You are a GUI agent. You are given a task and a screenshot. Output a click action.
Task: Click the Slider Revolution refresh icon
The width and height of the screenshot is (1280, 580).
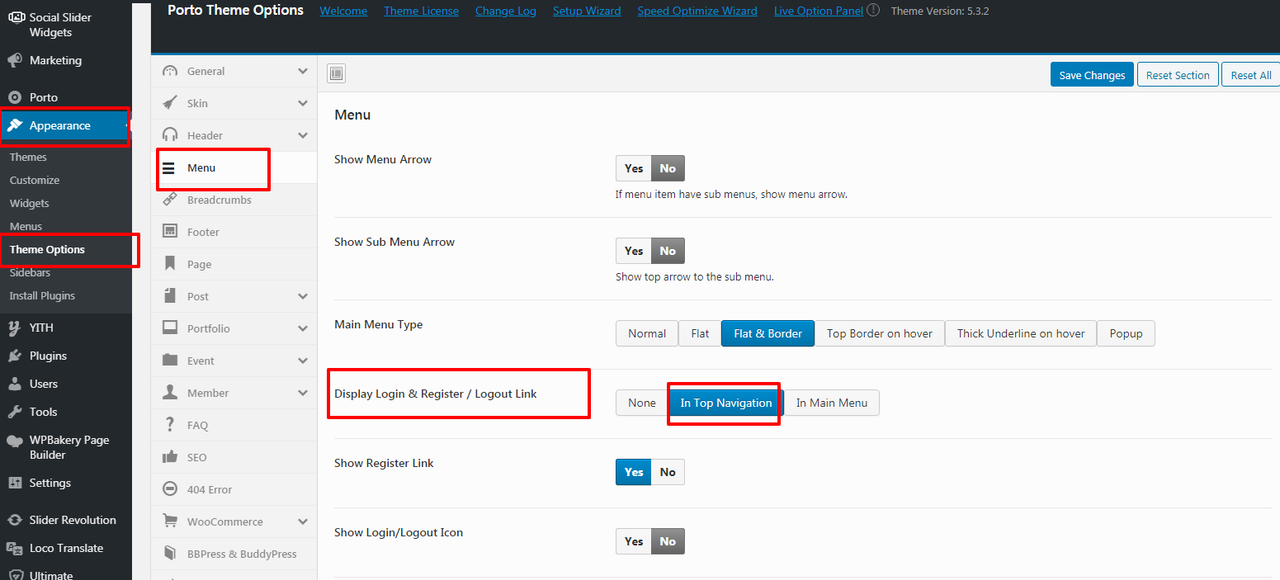tap(14, 519)
